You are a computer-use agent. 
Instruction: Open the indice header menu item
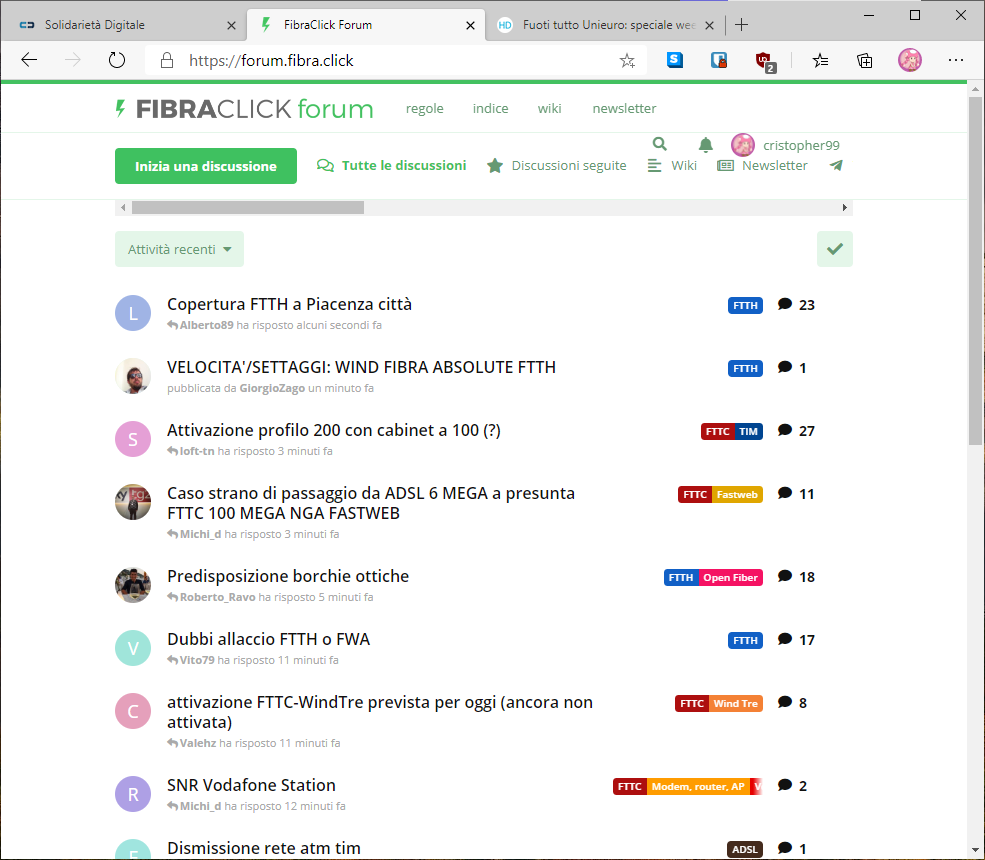coord(491,109)
